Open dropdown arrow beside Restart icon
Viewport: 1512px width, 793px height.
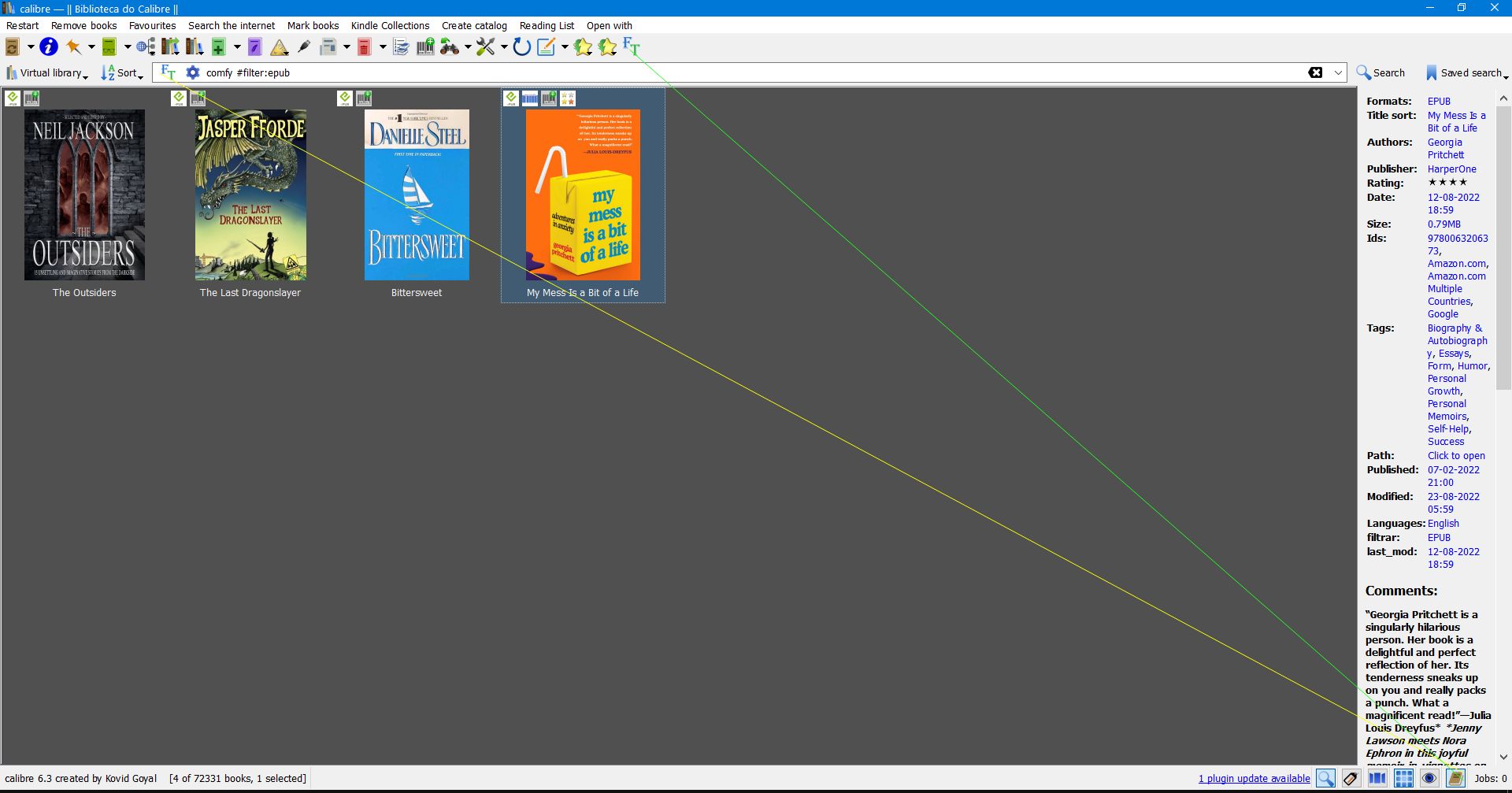(31, 47)
